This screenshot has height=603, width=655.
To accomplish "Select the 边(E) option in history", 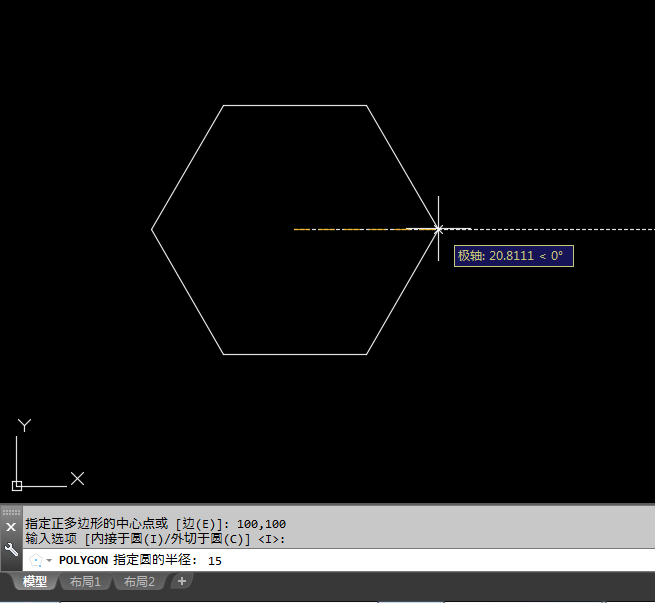I will pos(199,524).
